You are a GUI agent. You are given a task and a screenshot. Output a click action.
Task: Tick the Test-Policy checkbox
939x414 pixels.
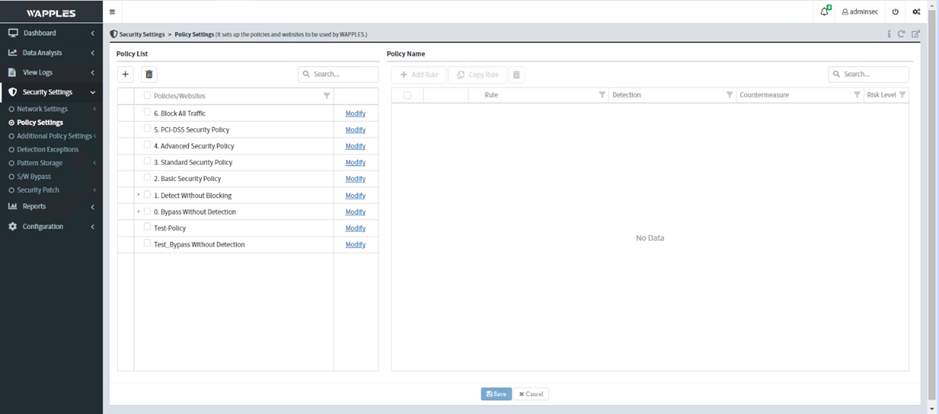click(x=147, y=227)
